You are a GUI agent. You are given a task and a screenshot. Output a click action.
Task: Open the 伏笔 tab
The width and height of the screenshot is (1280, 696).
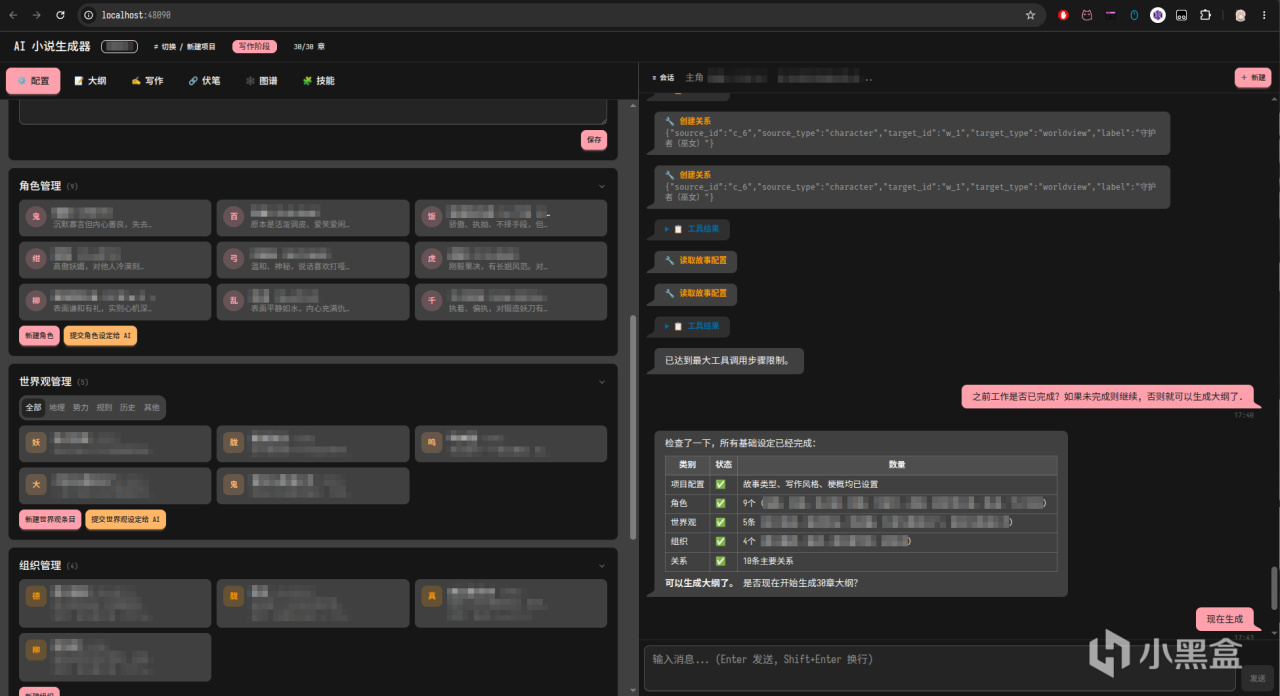(204, 81)
